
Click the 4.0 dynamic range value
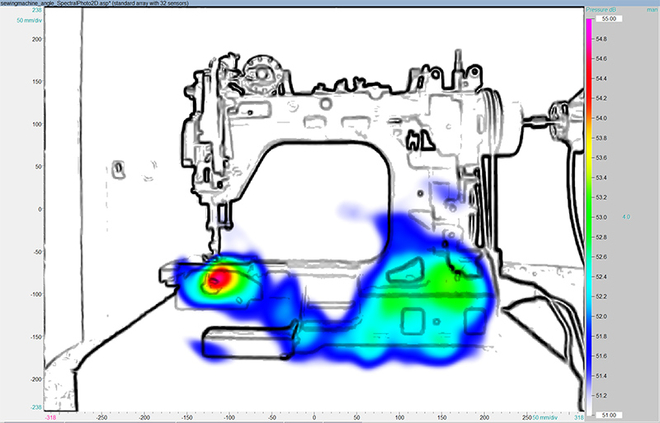[627, 216]
